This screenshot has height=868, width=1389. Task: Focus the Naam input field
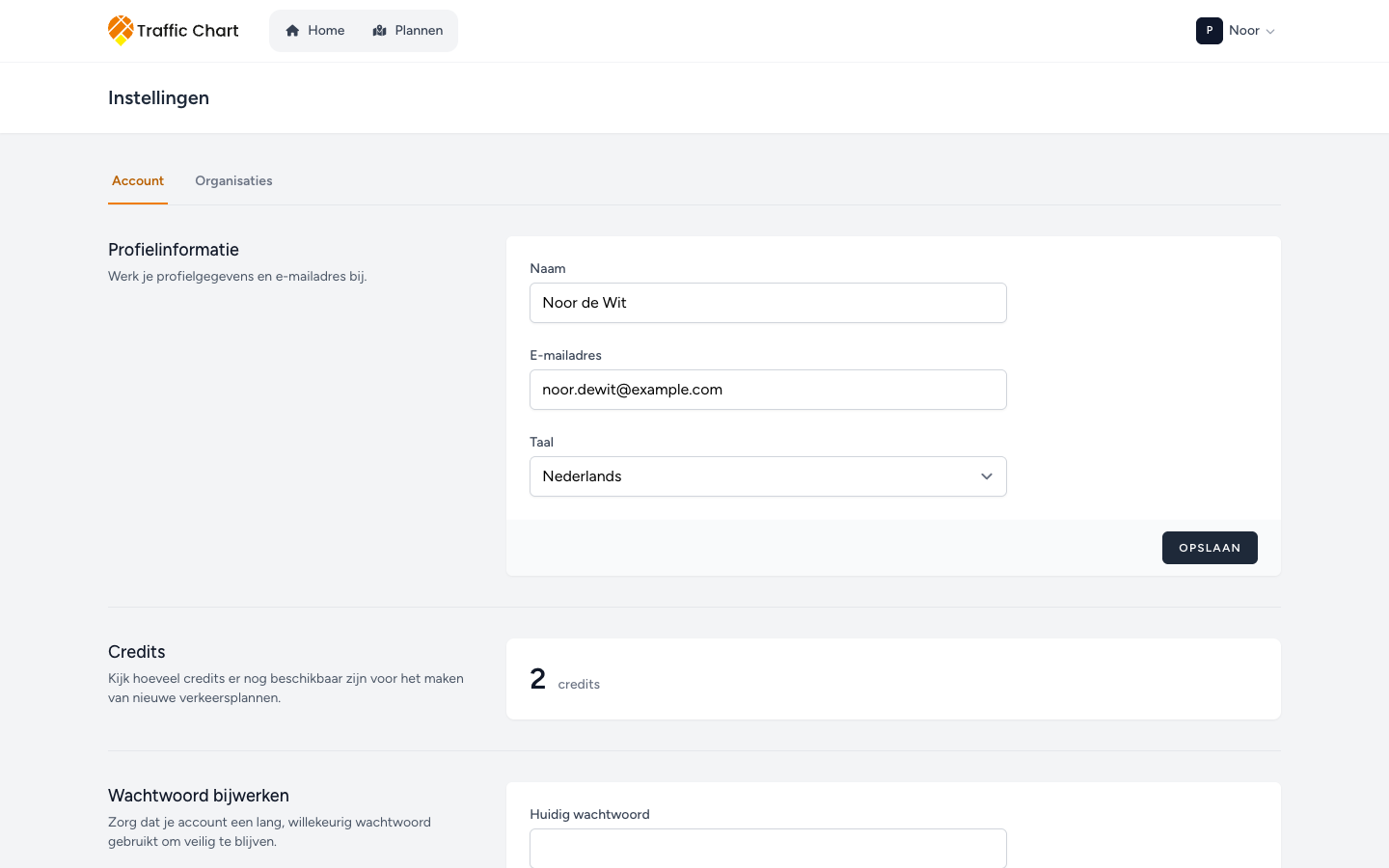click(768, 303)
